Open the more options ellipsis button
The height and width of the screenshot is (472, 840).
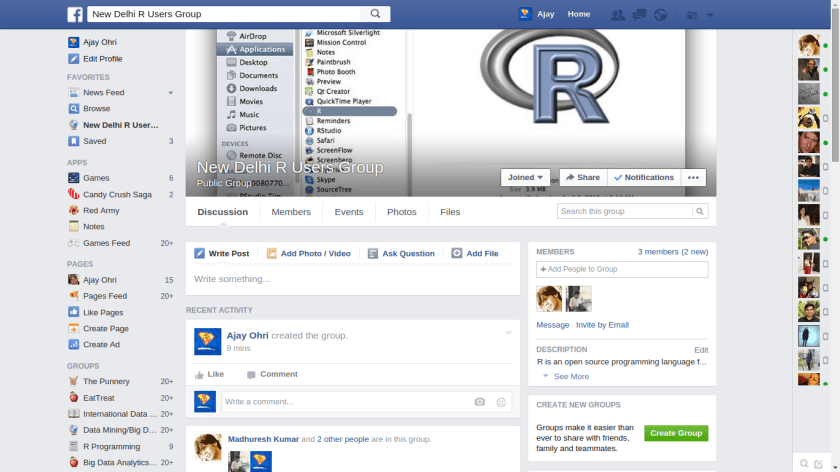click(x=693, y=177)
